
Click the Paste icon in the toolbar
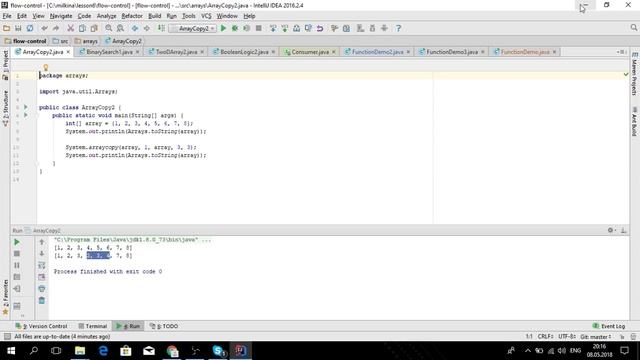point(94,28)
